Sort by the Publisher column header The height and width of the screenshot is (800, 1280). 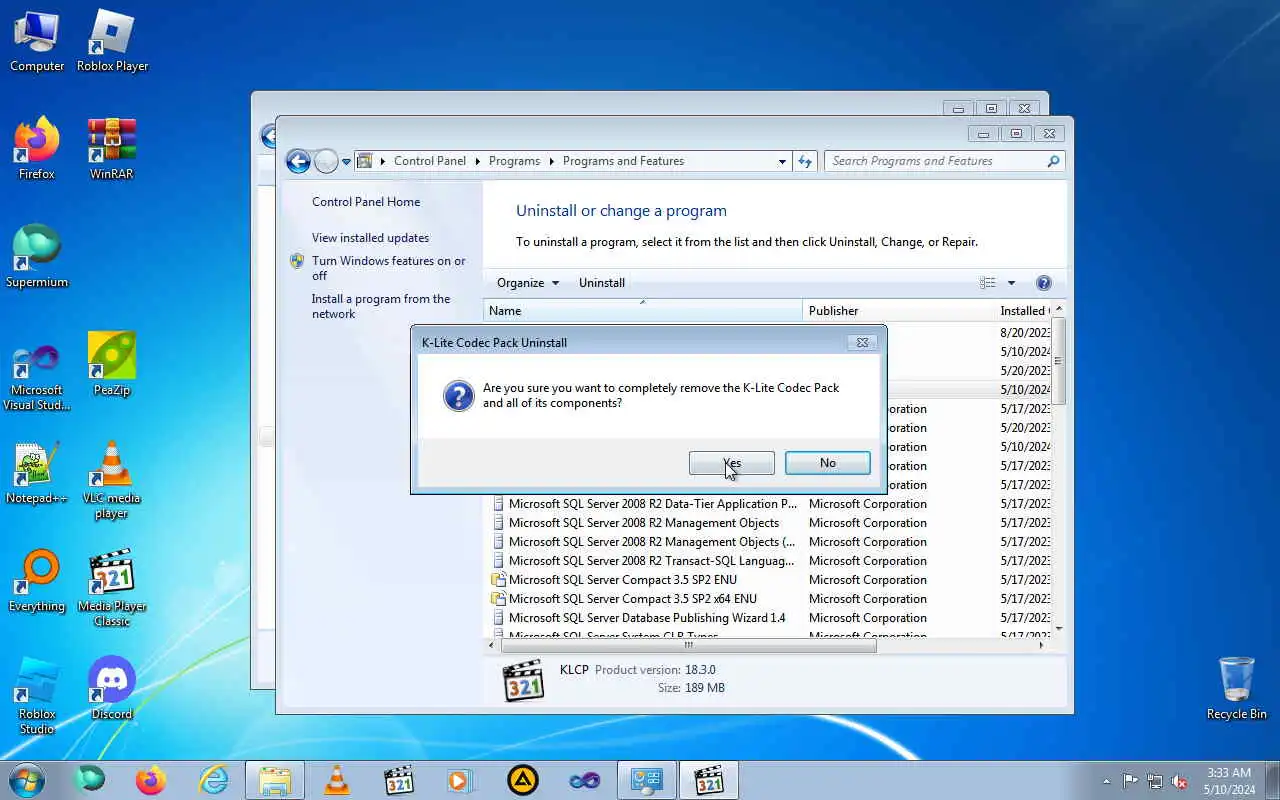[898, 311]
